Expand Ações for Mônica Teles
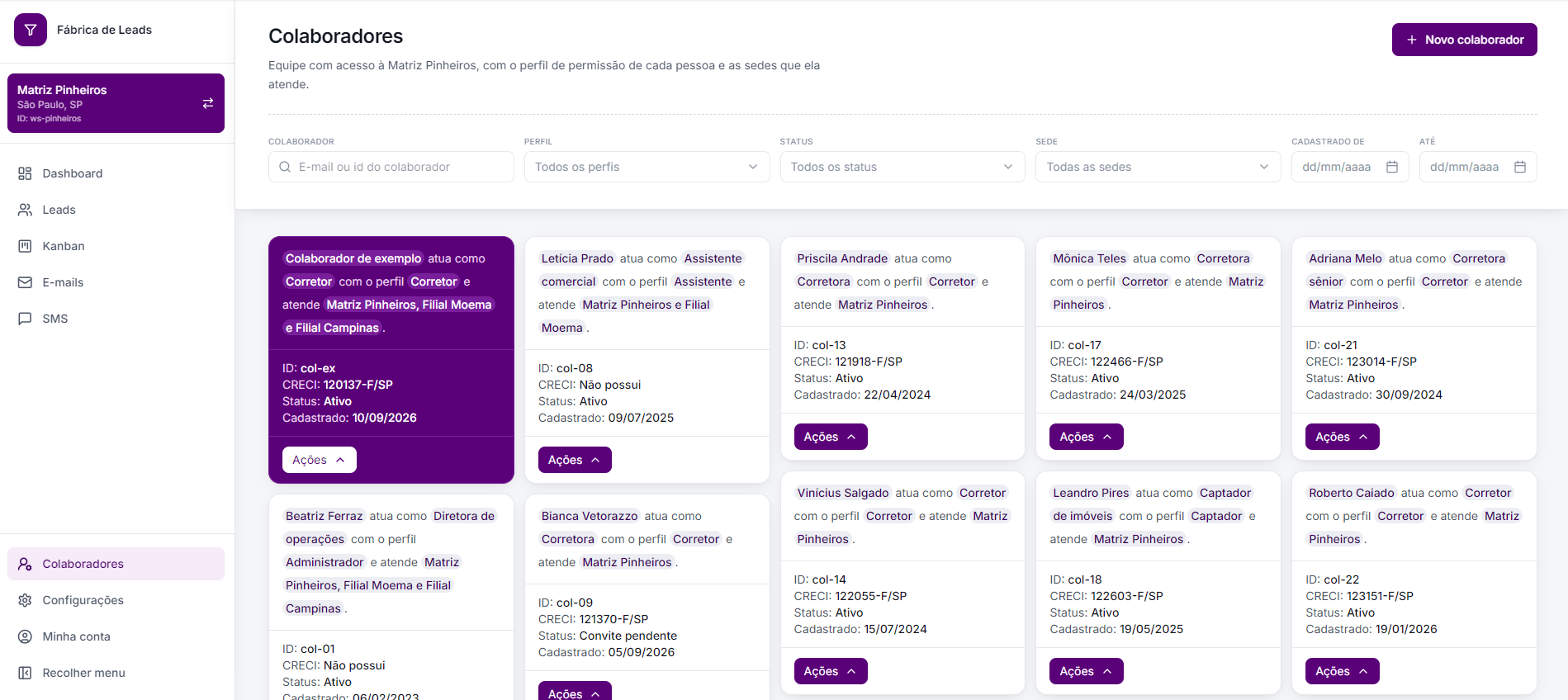This screenshot has width=1568, height=700. pyautogui.click(x=1087, y=437)
